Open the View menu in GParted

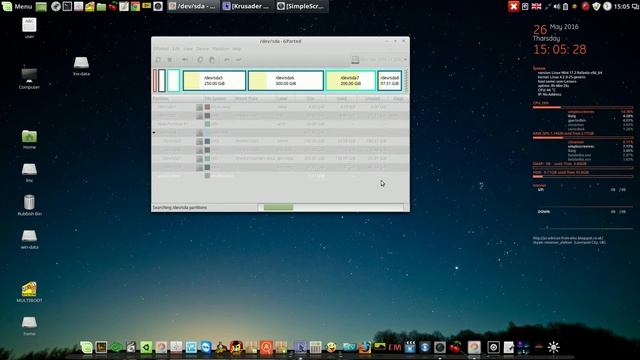tap(188, 49)
